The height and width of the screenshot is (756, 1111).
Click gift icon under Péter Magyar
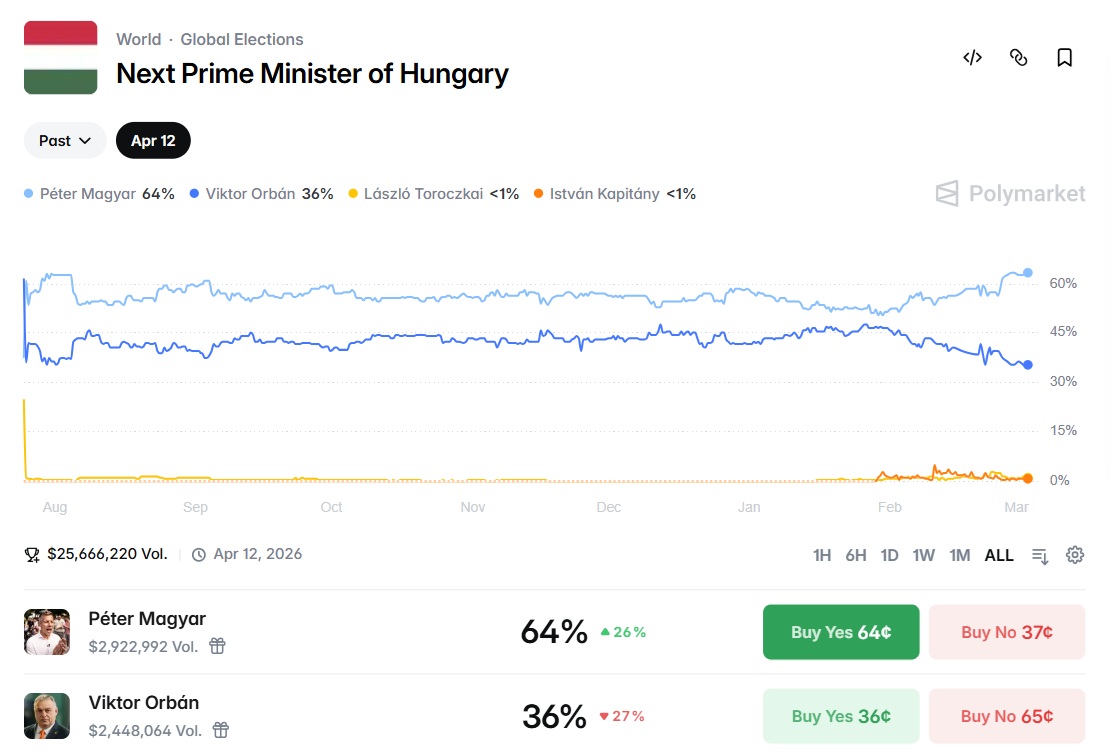(x=217, y=646)
